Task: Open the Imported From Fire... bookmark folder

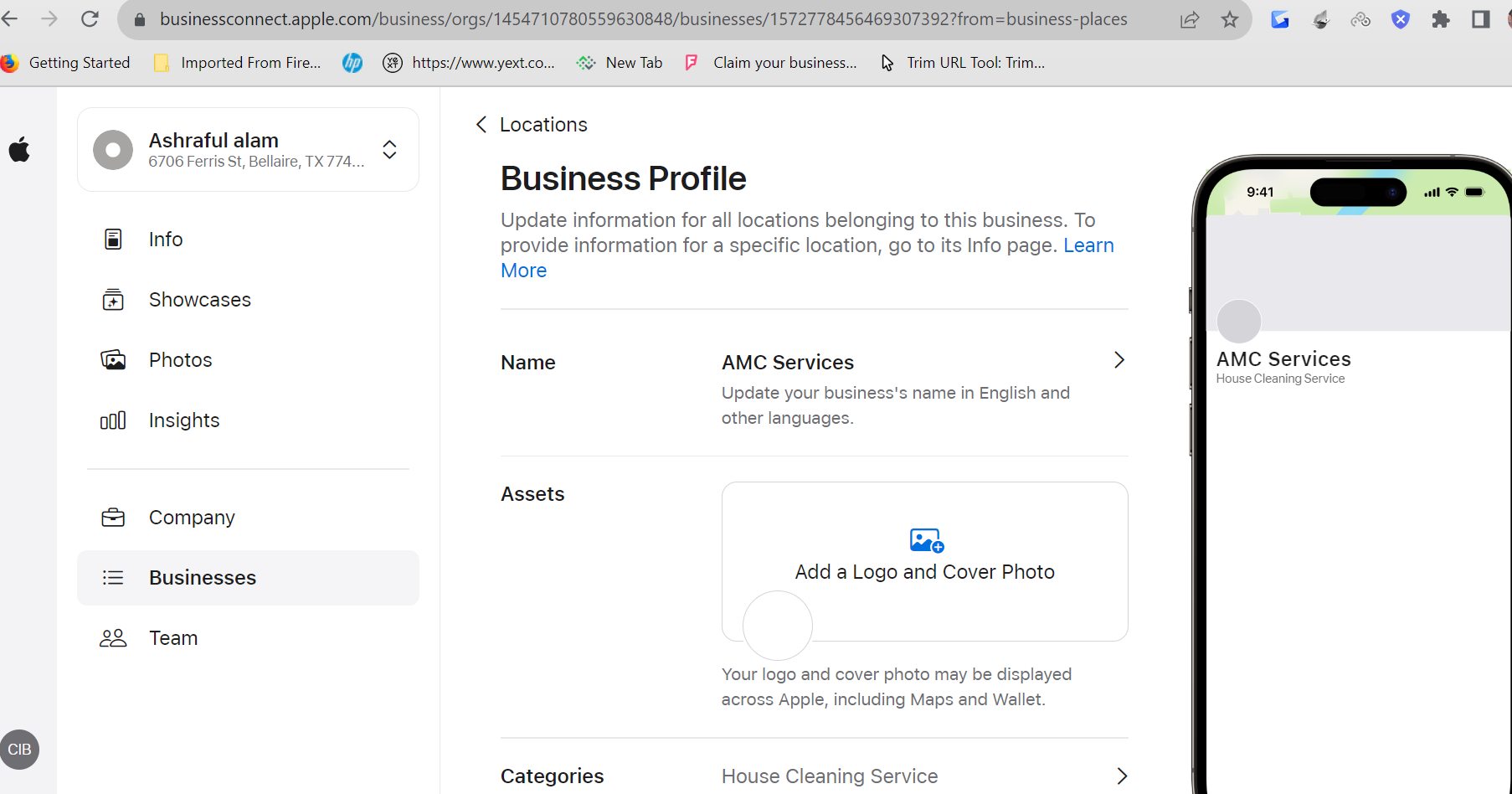Action: pyautogui.click(x=237, y=63)
